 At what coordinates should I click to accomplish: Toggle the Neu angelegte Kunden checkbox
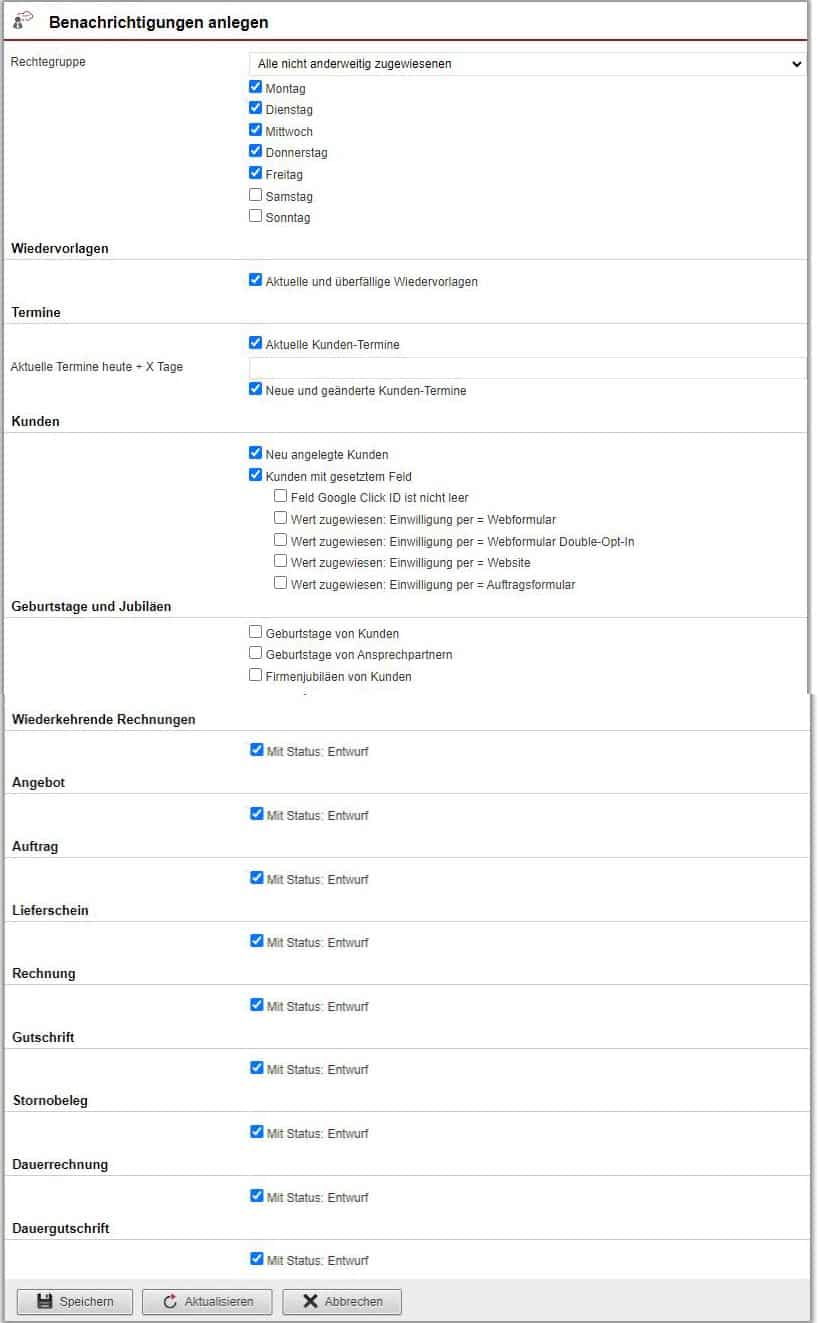tap(256, 454)
